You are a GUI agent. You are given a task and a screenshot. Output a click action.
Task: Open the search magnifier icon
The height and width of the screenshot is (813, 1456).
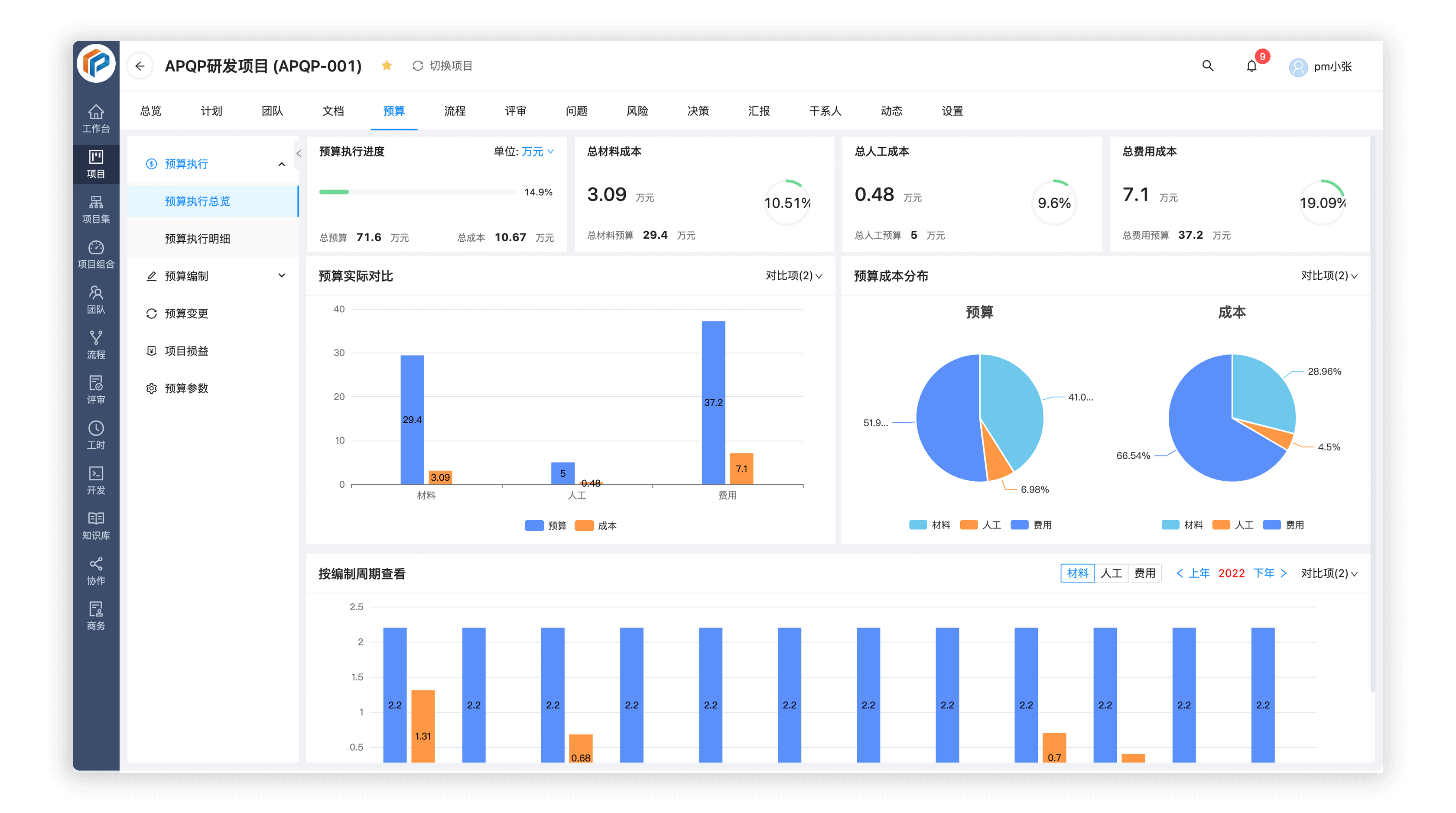(x=1207, y=65)
